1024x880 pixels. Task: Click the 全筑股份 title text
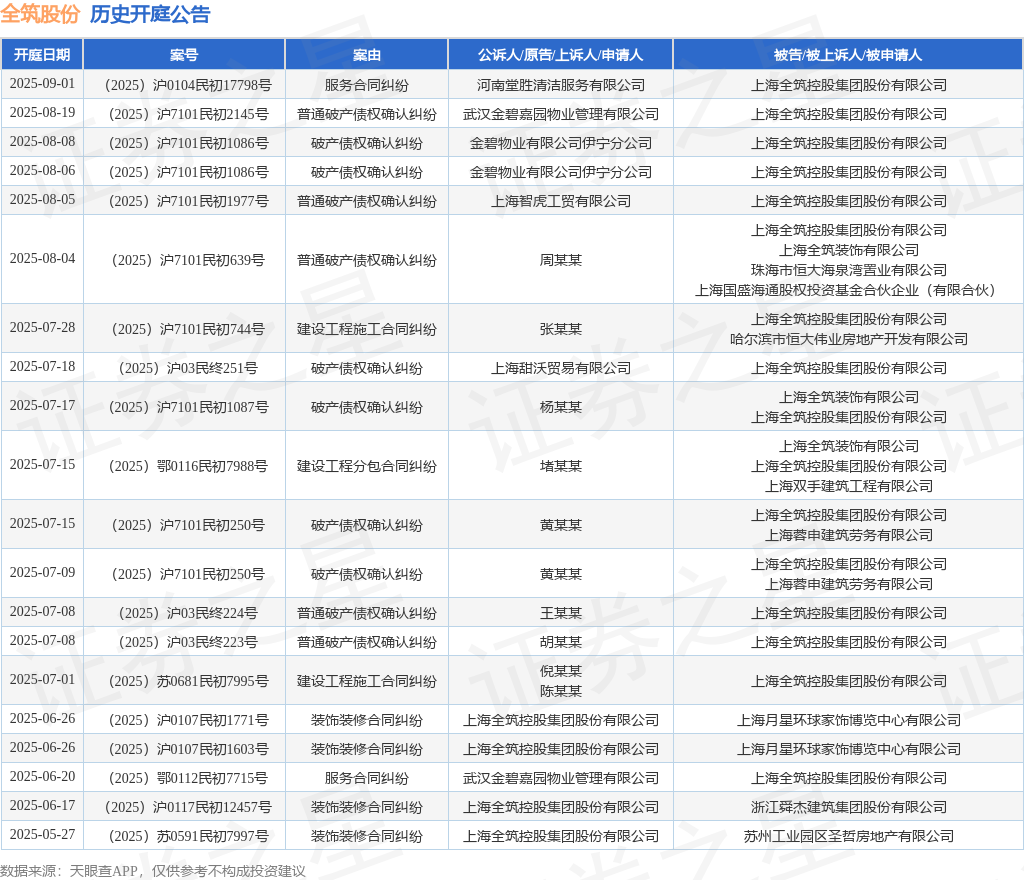point(40,14)
